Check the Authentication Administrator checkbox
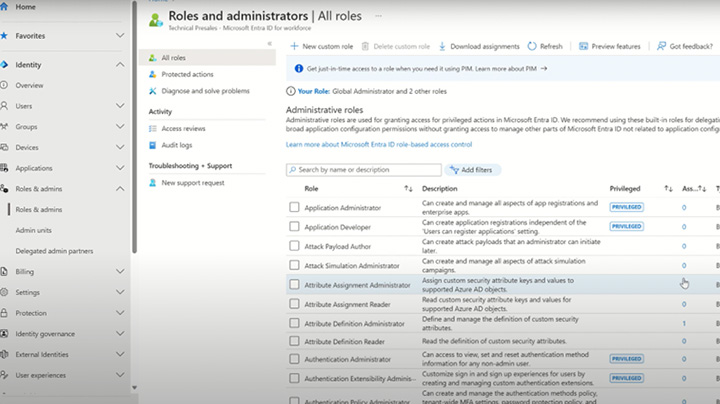 294,359
